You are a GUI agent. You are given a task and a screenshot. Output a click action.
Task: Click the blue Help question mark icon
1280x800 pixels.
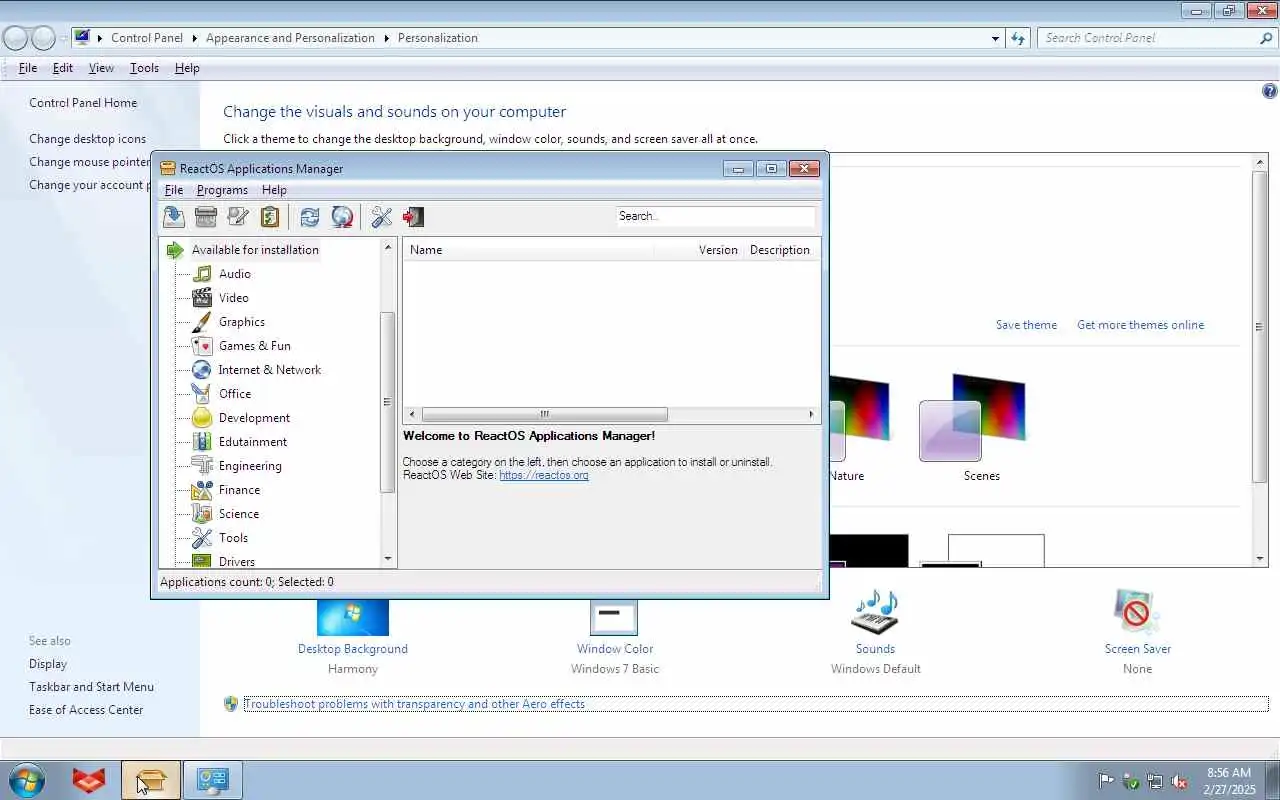pos(1270,91)
